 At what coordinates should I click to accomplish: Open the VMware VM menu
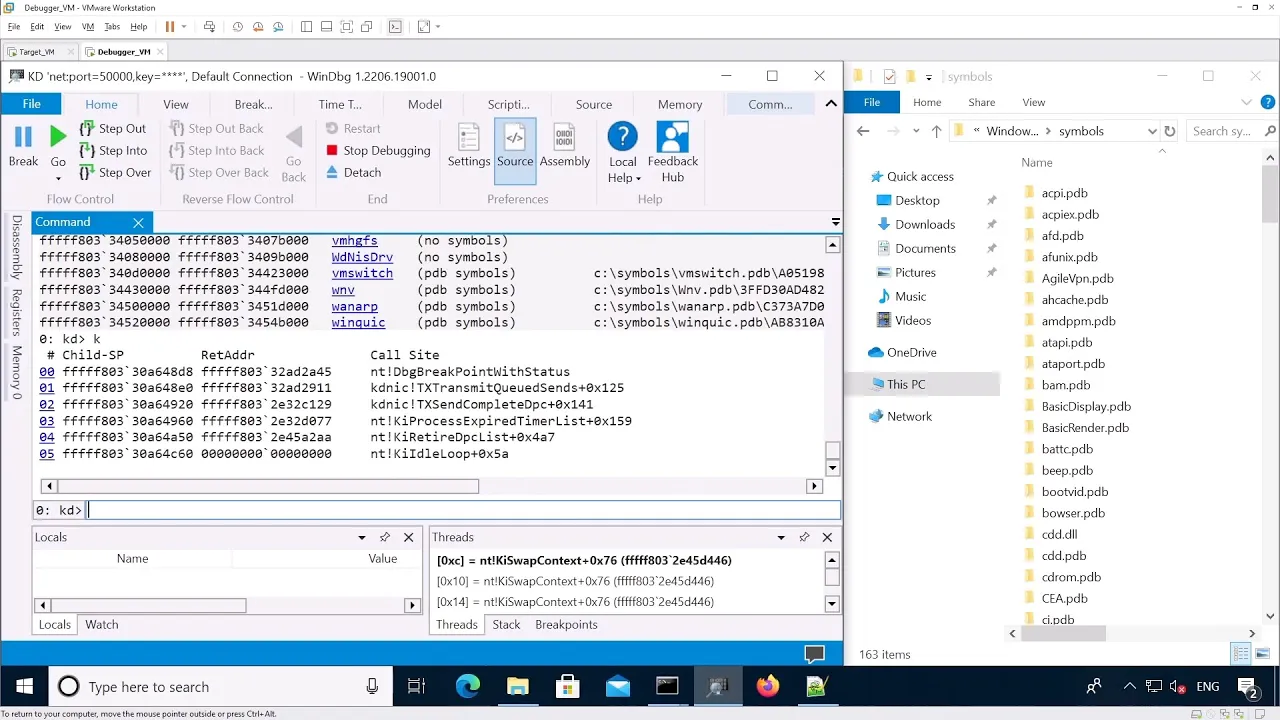pos(88,27)
